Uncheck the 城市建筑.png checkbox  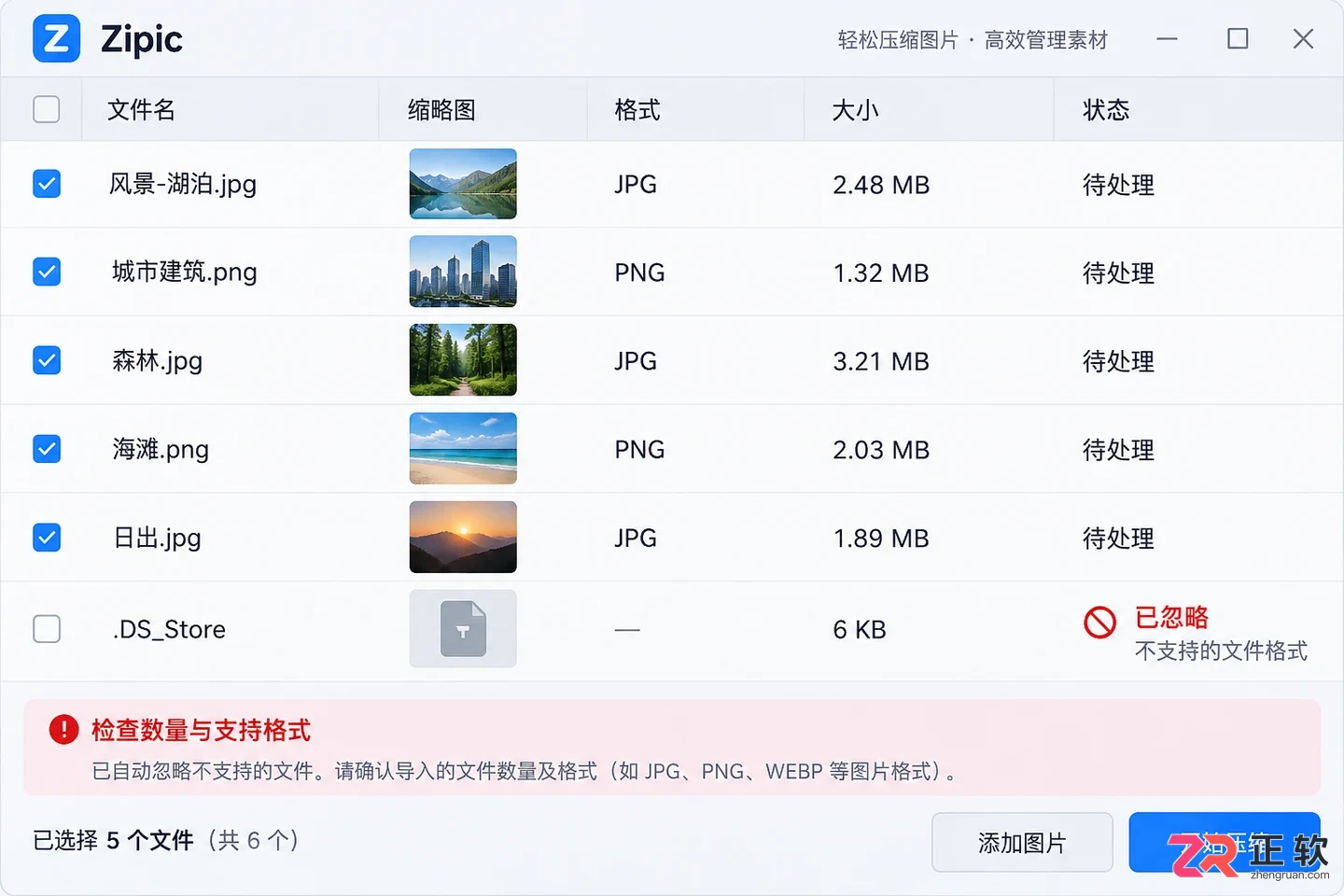[x=47, y=272]
